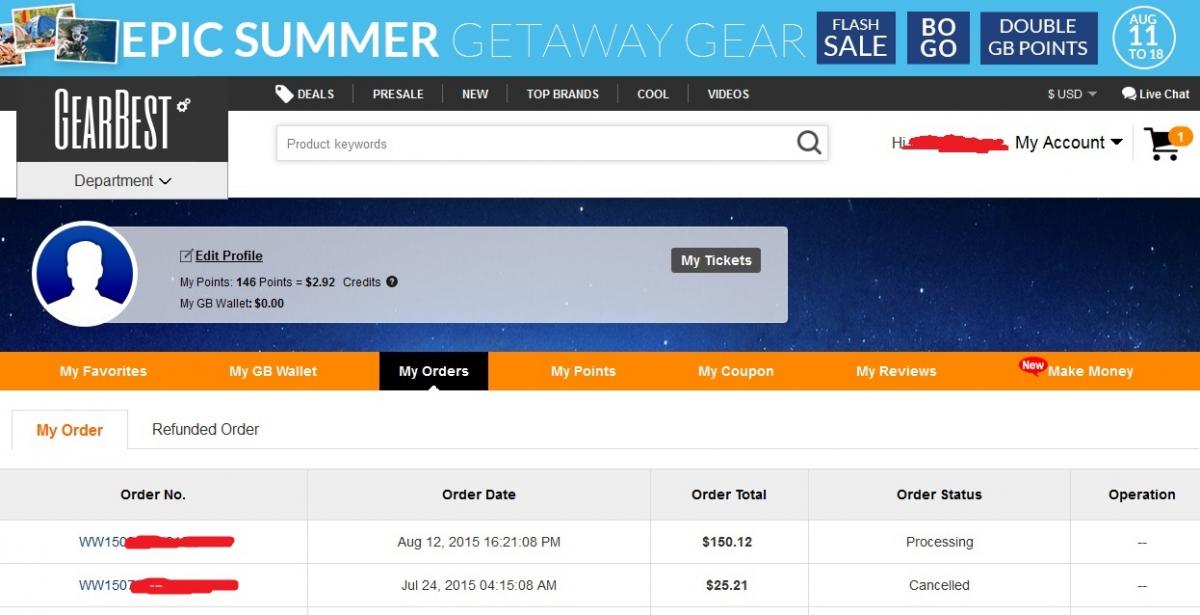Open the Edit Profile link
Screen dimensions: 1200x615
pos(229,256)
